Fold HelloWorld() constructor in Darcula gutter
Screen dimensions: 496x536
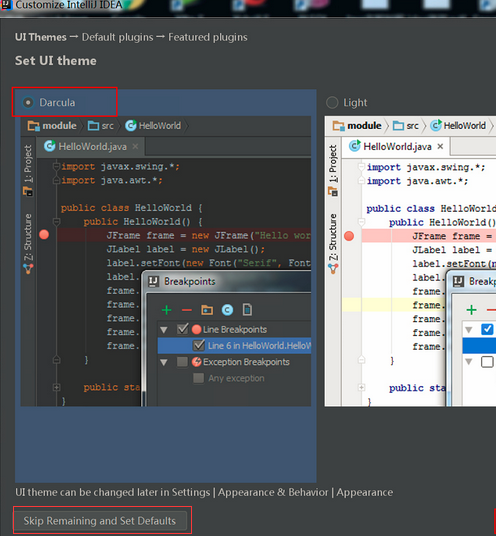click(x=56, y=222)
